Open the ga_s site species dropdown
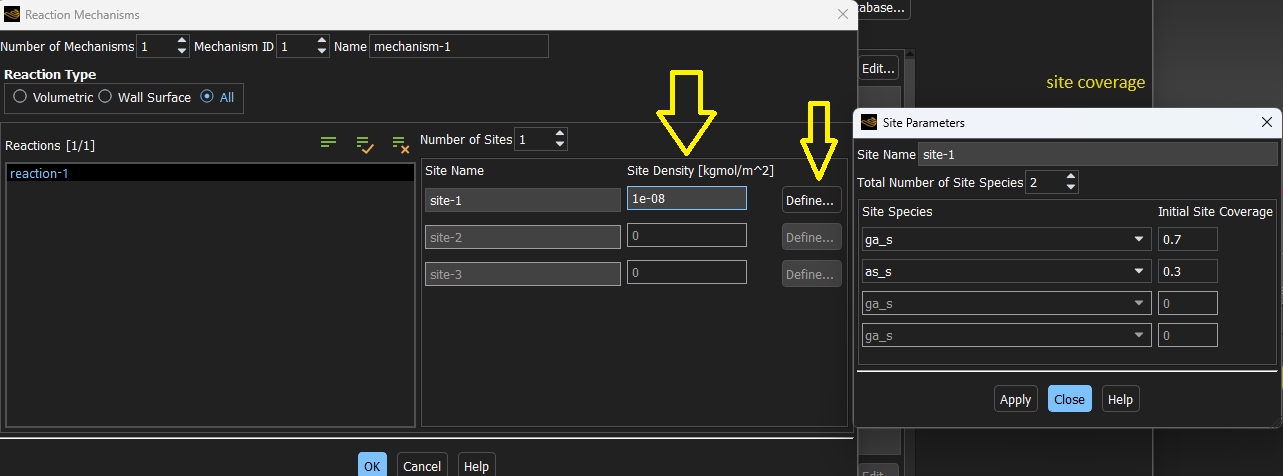Screen dimensions: 1283x476 click(1004, 239)
